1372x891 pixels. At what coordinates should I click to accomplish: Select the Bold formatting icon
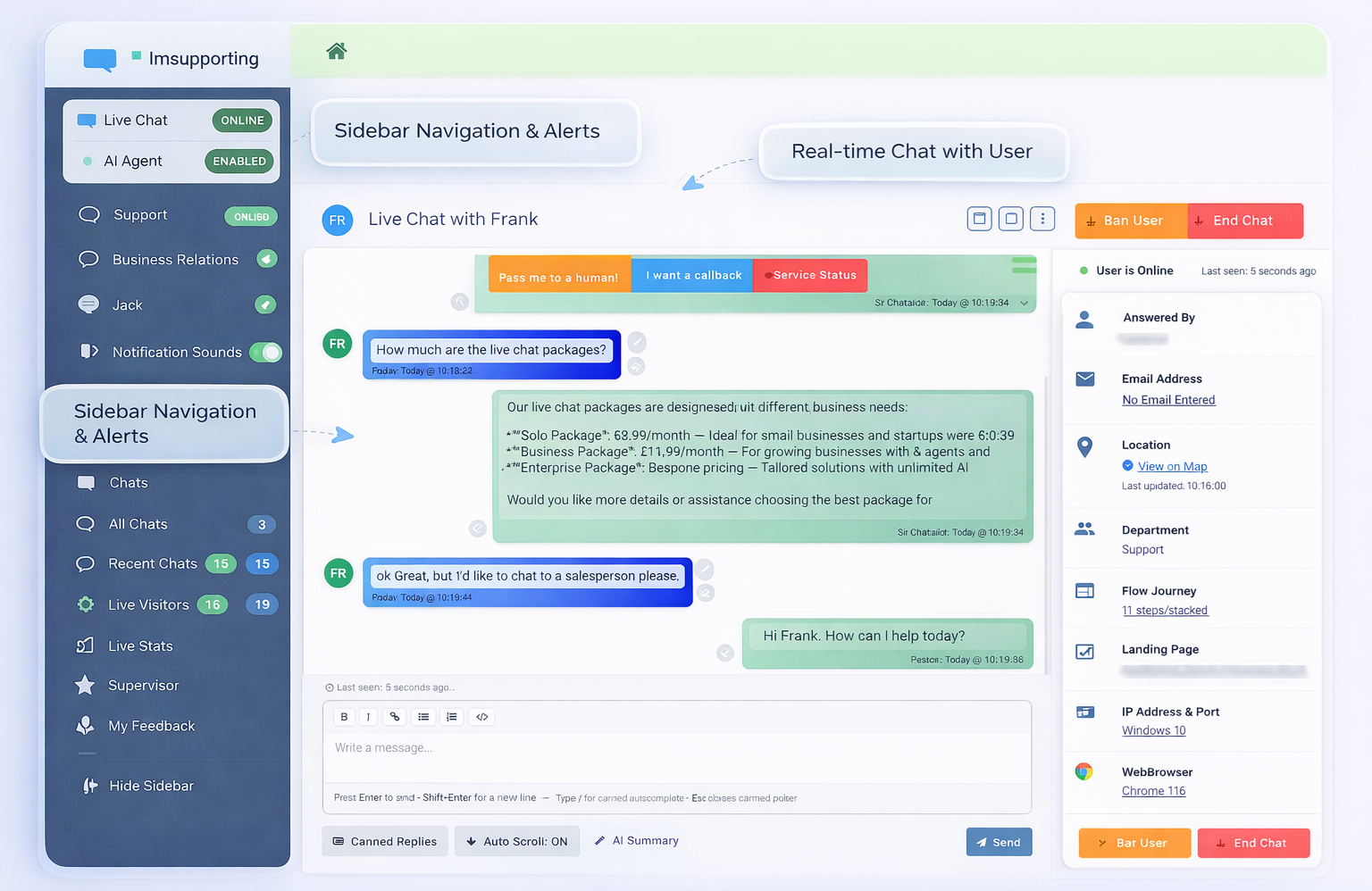(x=344, y=716)
